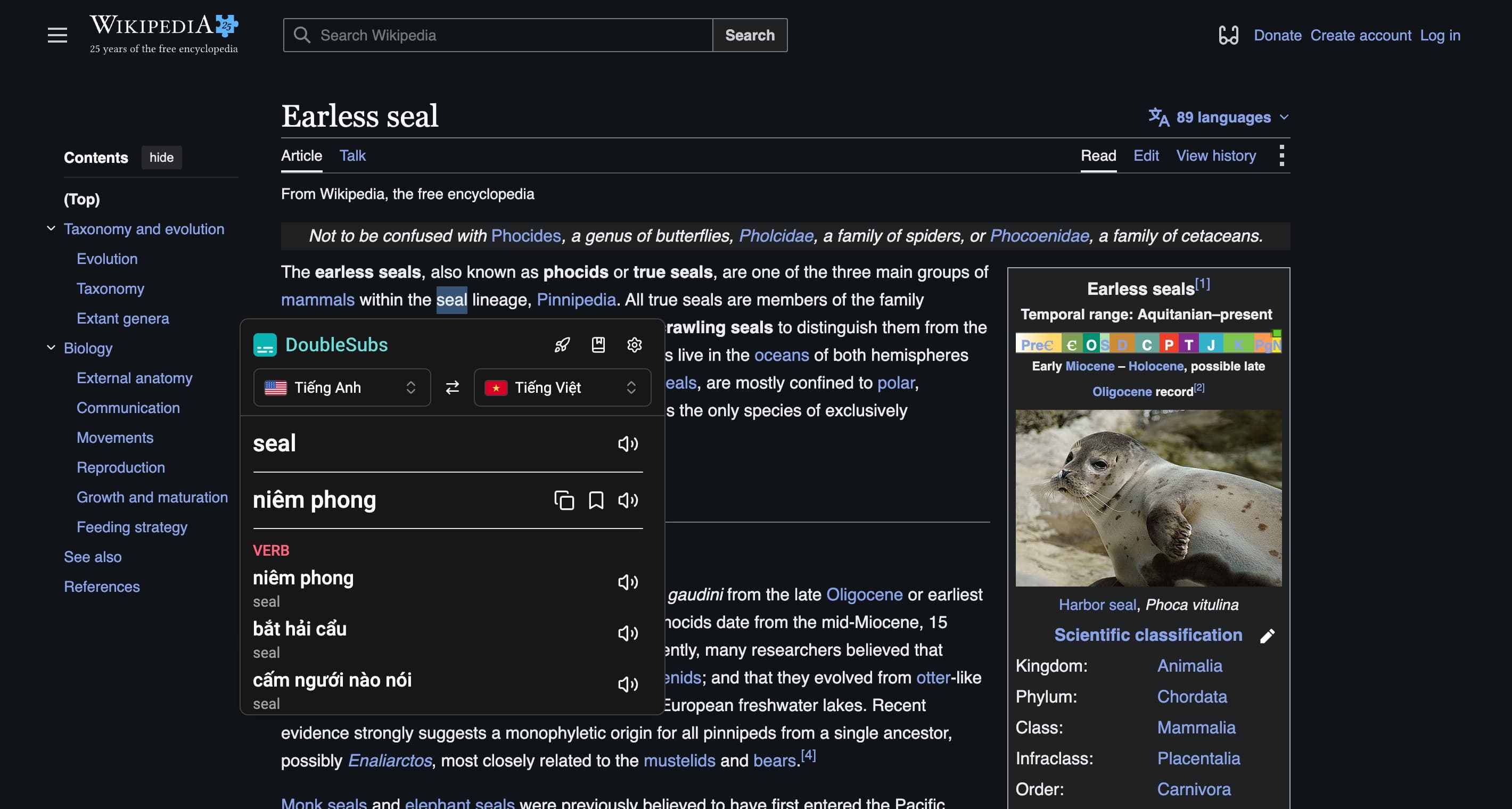The height and width of the screenshot is (809, 1512).
Task: Jump to Feeding strategy section
Action: [132, 527]
